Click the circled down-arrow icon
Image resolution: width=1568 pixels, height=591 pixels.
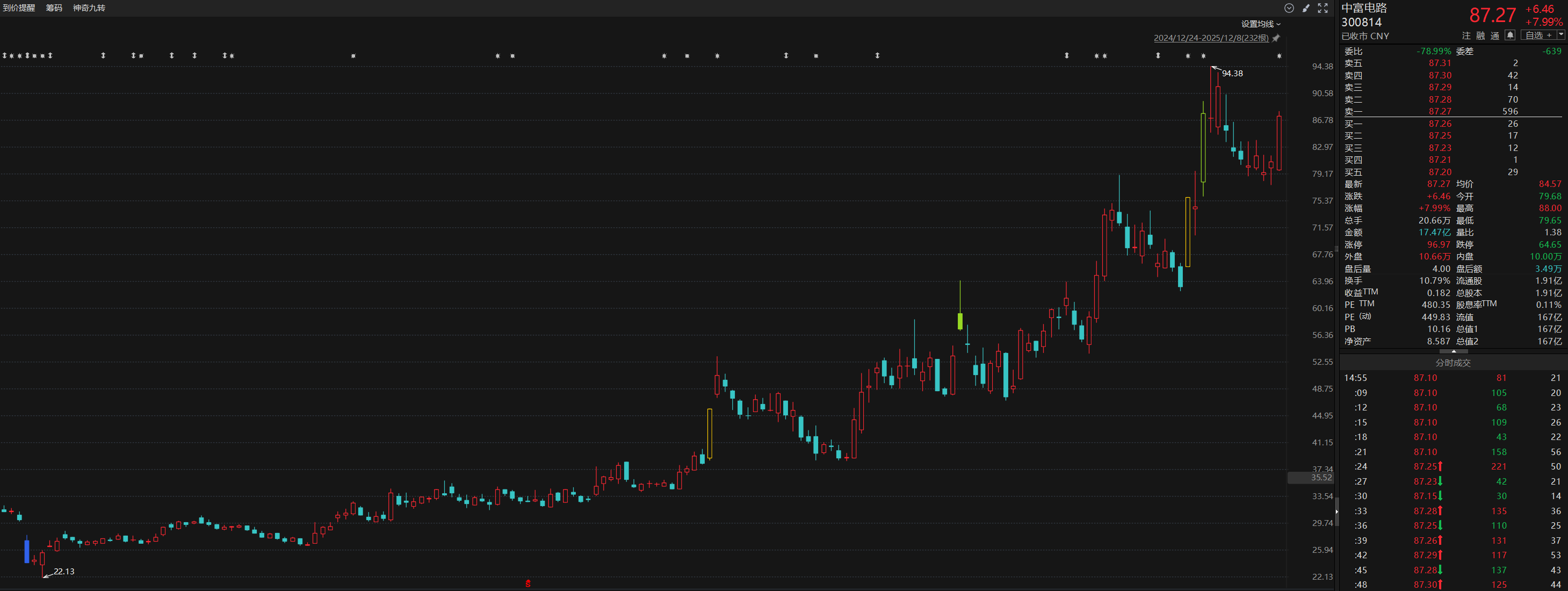[1289, 8]
